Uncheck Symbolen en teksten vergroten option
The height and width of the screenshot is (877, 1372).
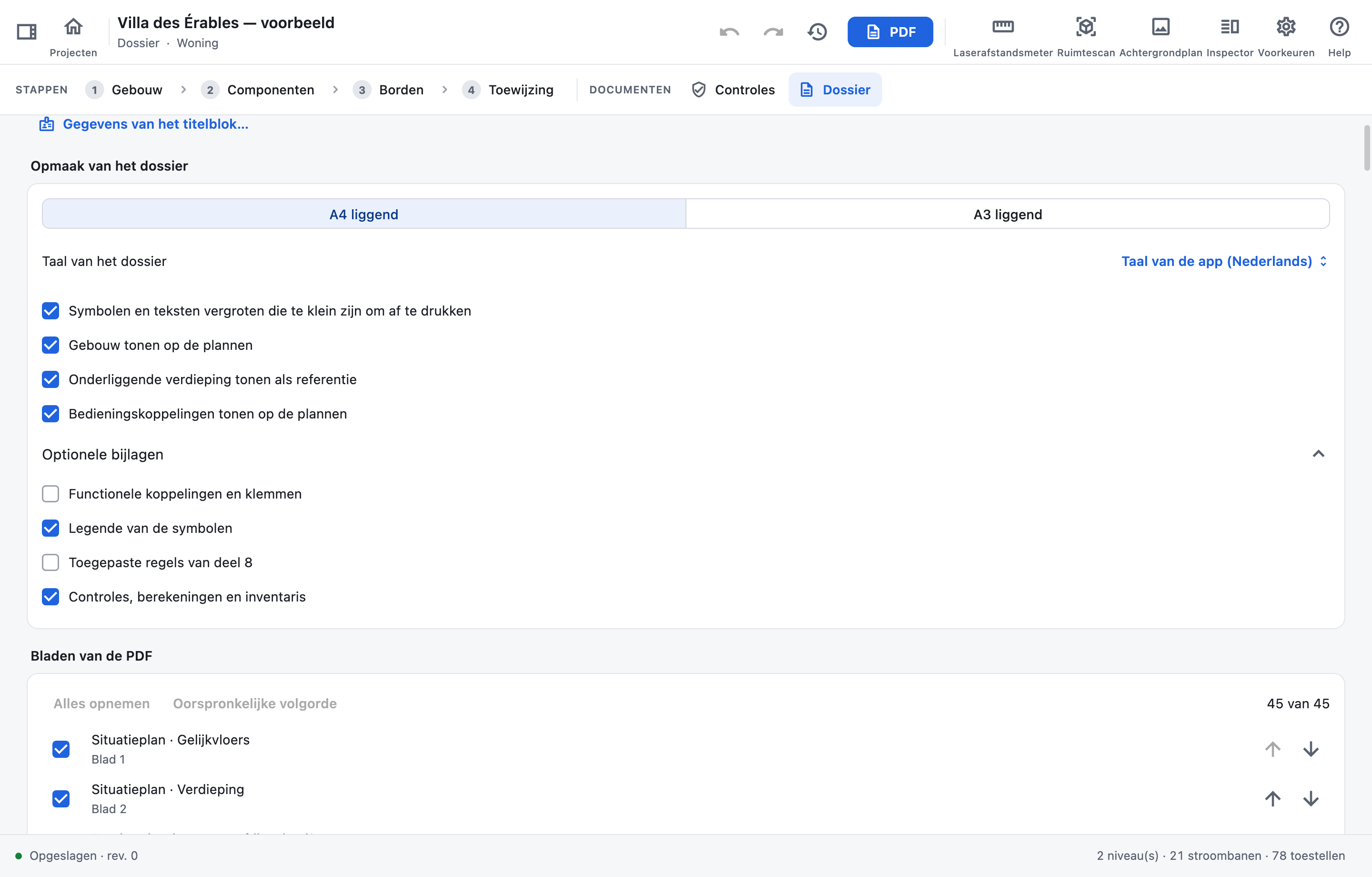pos(50,311)
